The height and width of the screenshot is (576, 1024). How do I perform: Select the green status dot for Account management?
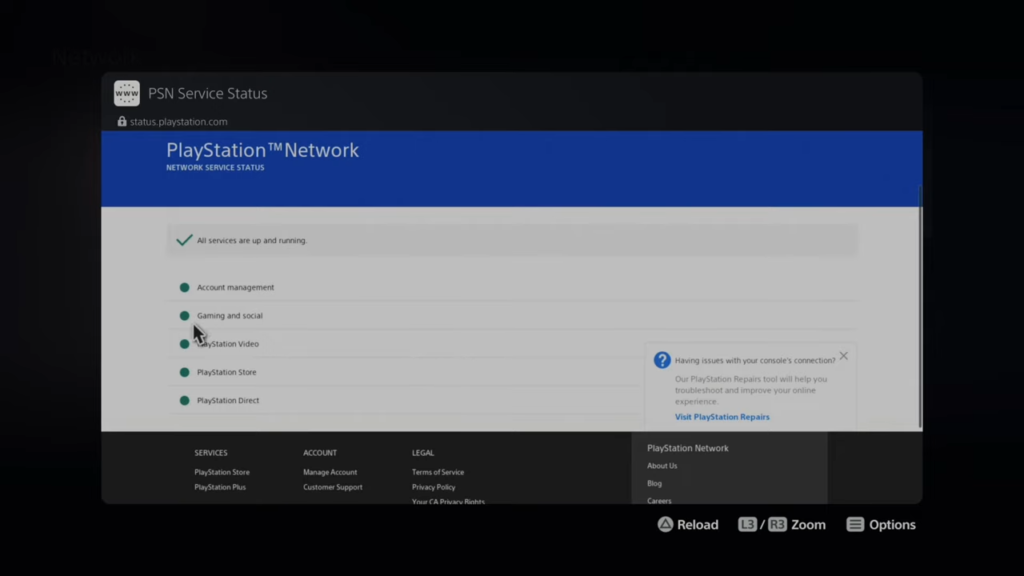[184, 287]
